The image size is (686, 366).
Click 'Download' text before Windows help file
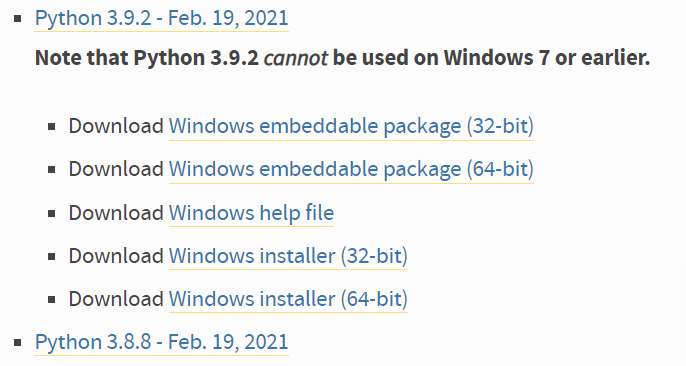[x=116, y=213]
